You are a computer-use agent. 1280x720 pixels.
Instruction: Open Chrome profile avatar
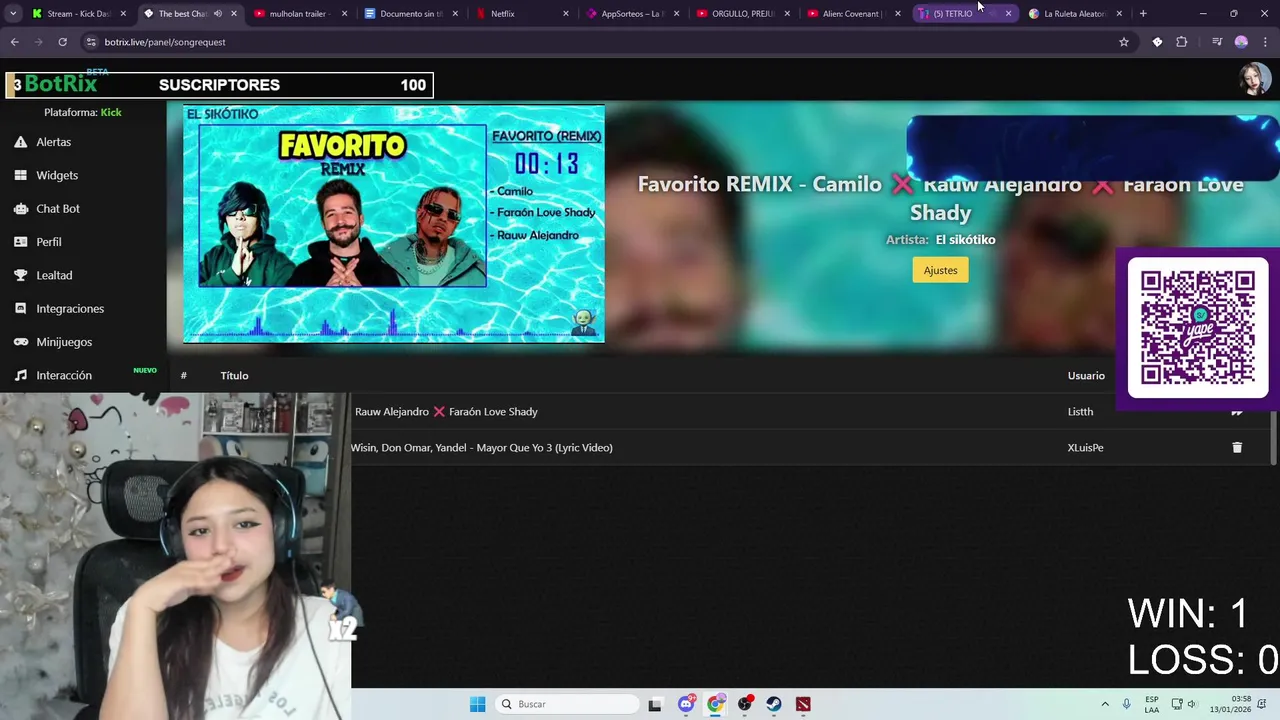[x=1241, y=42]
